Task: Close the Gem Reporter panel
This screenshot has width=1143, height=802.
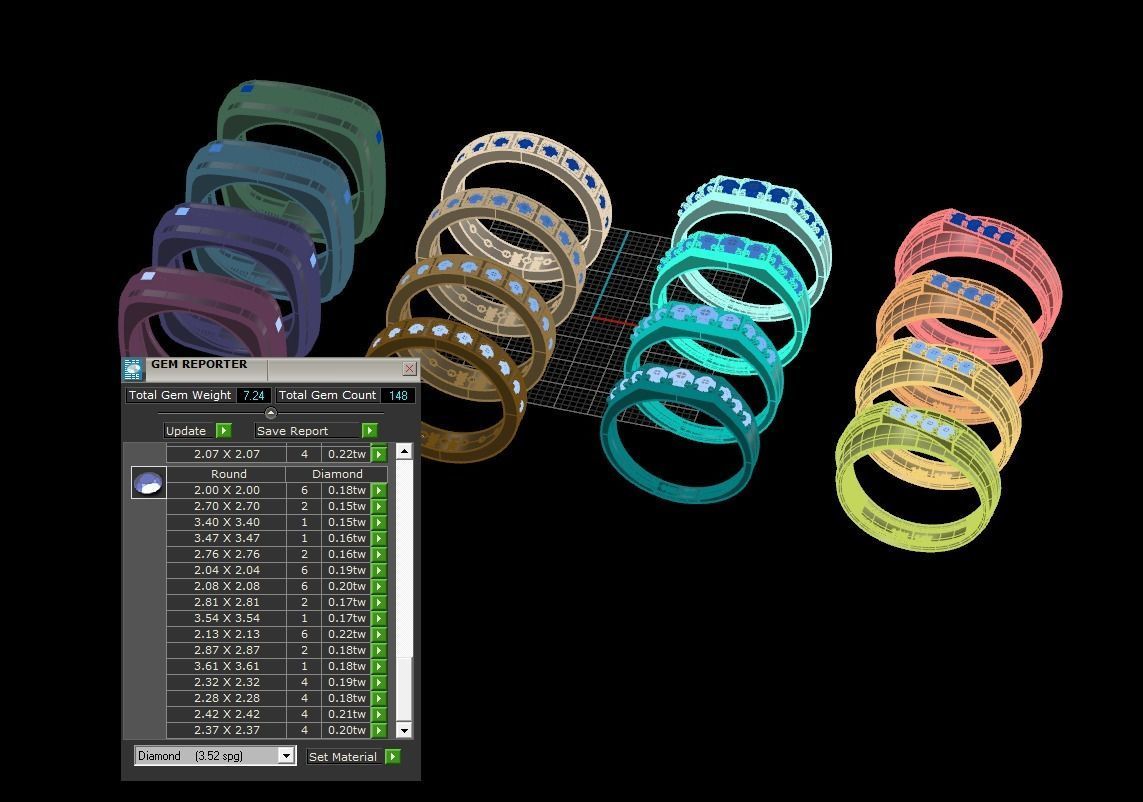Action: click(x=409, y=369)
